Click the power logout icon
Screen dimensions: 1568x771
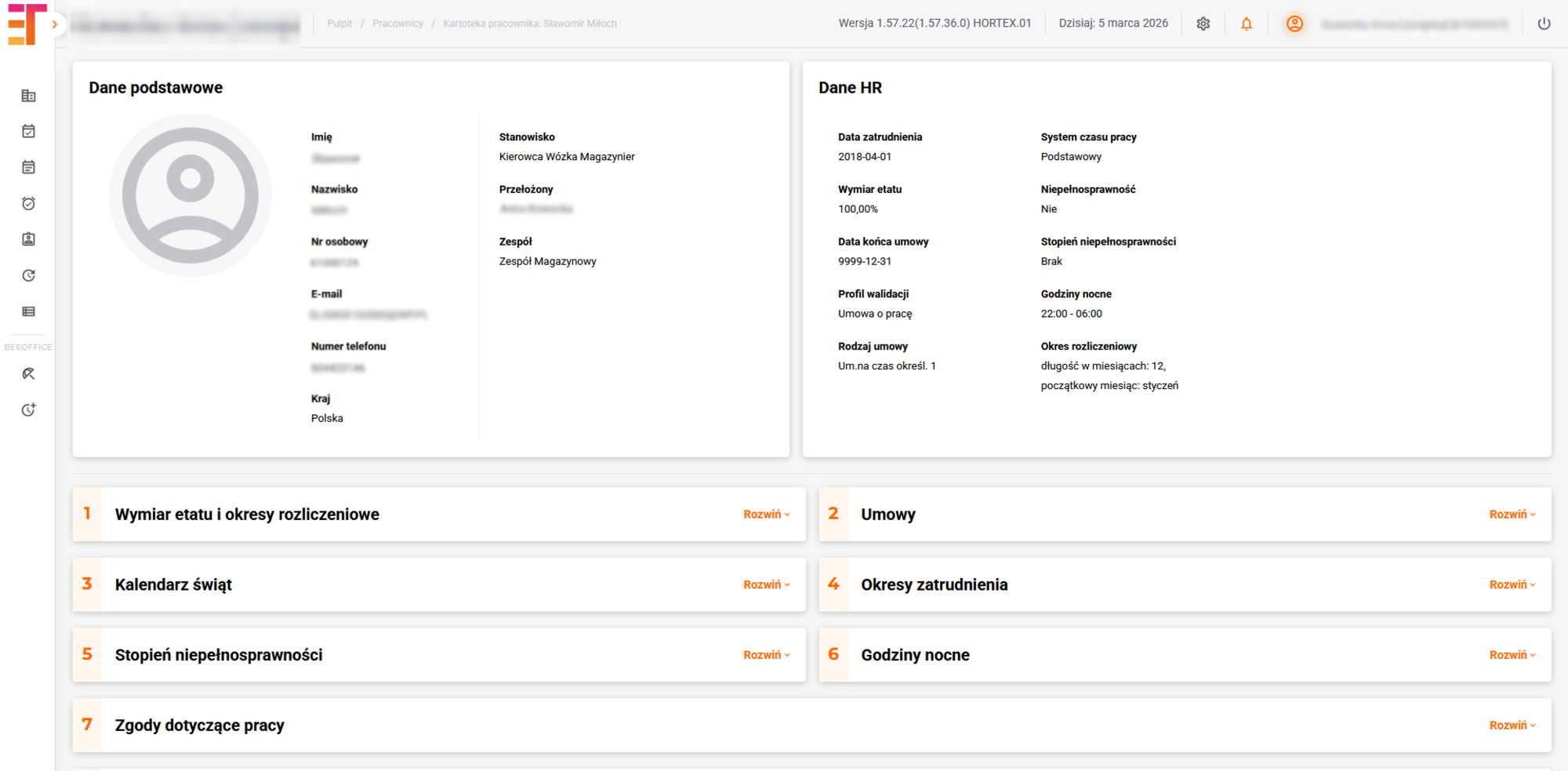pos(1543,24)
